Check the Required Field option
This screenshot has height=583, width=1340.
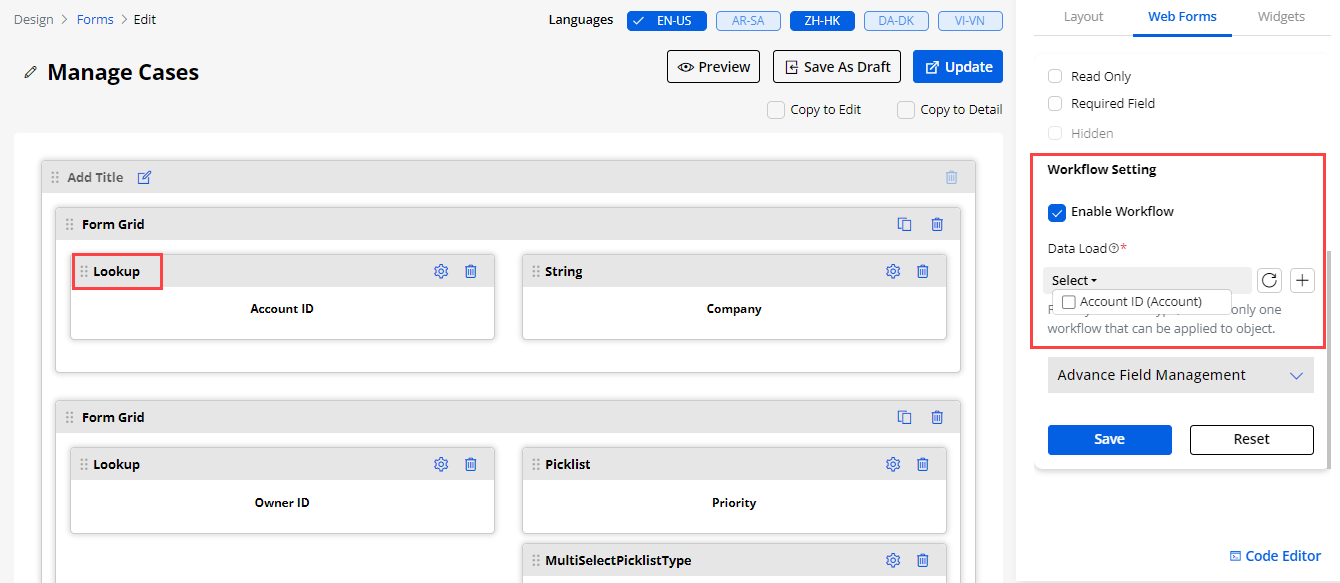point(1055,103)
